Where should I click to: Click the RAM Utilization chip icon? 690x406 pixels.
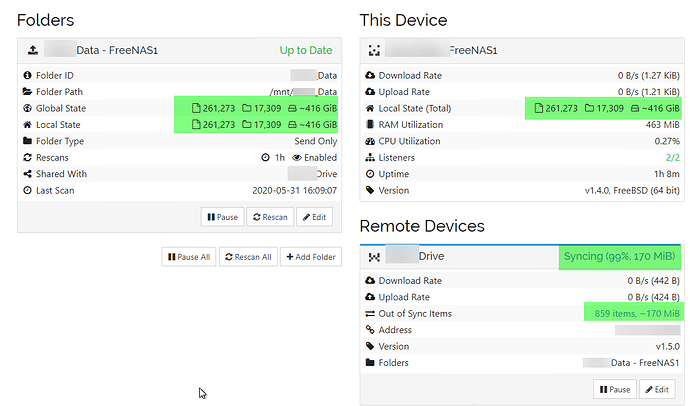point(370,124)
